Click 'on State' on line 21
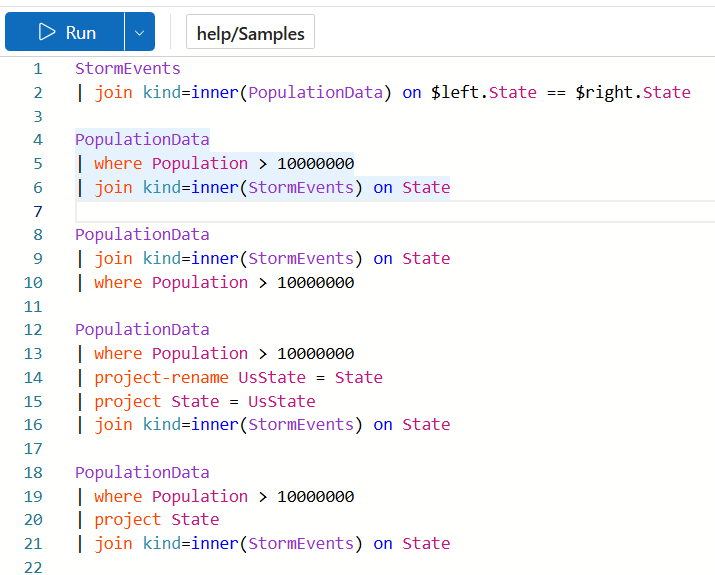The image size is (715, 575). pos(412,544)
